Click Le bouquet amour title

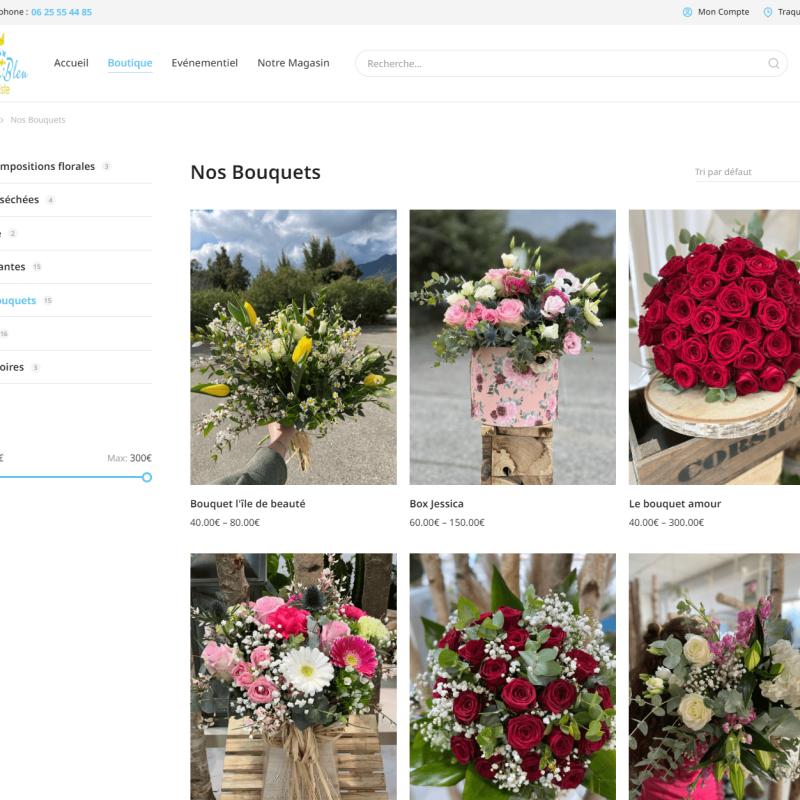coord(675,504)
